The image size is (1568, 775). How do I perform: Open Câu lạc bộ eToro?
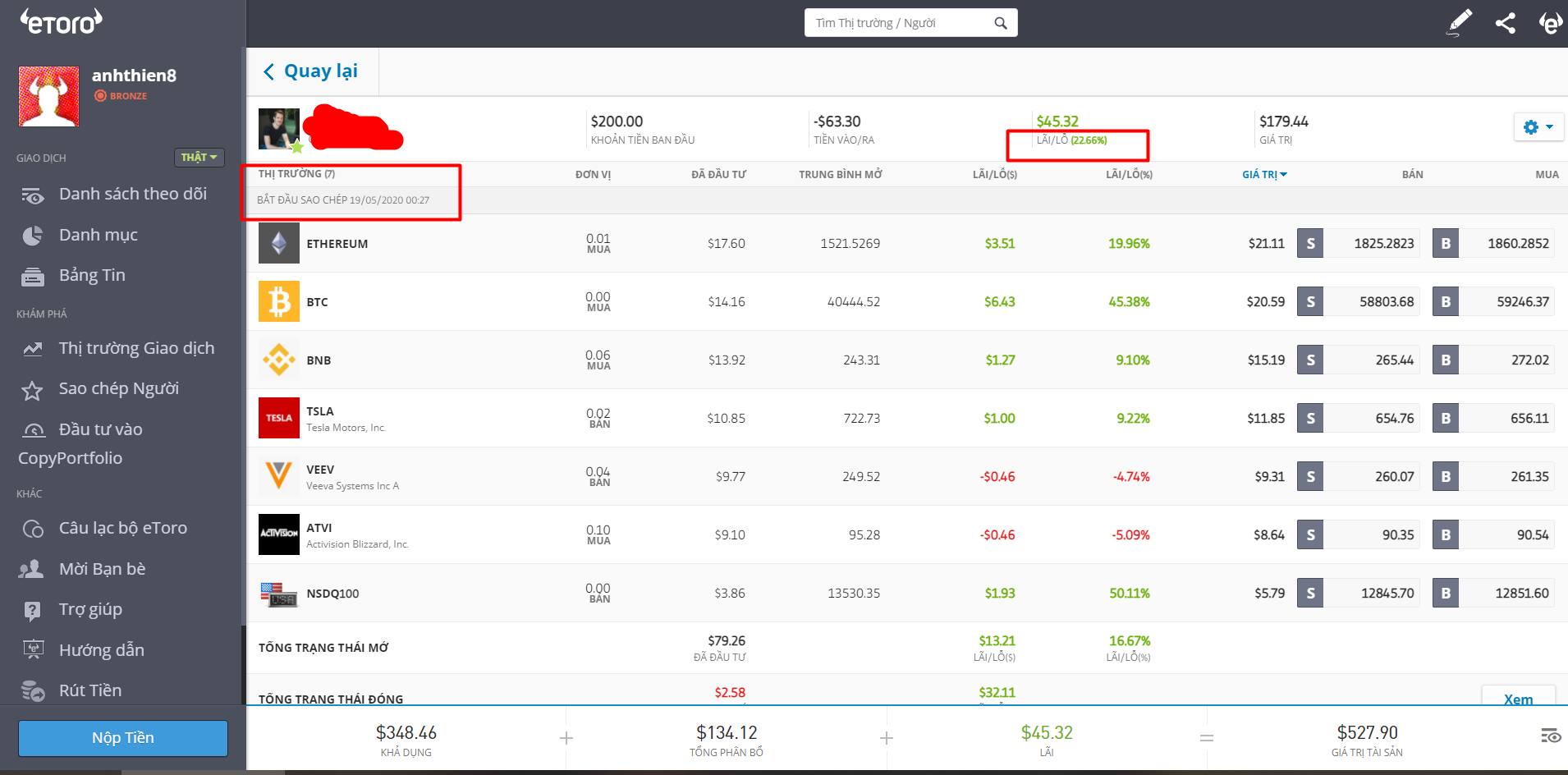[x=123, y=528]
